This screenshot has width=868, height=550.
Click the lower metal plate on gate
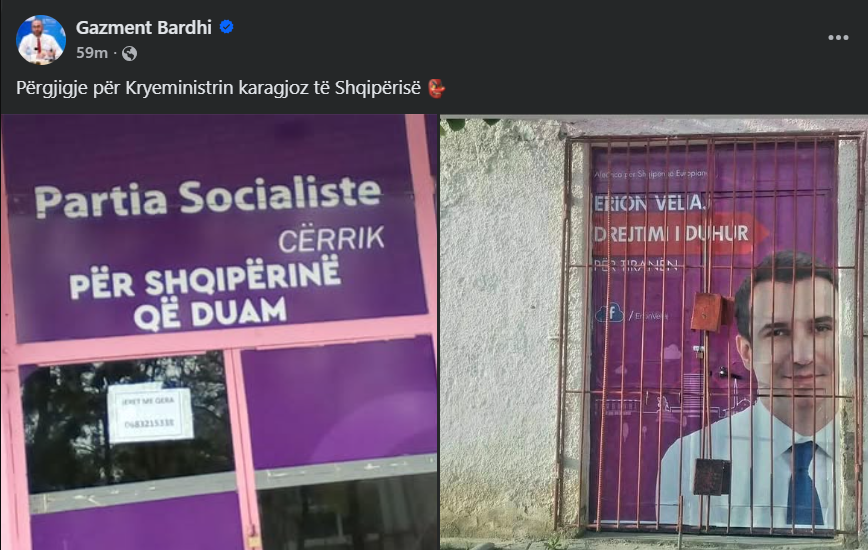coord(712,477)
